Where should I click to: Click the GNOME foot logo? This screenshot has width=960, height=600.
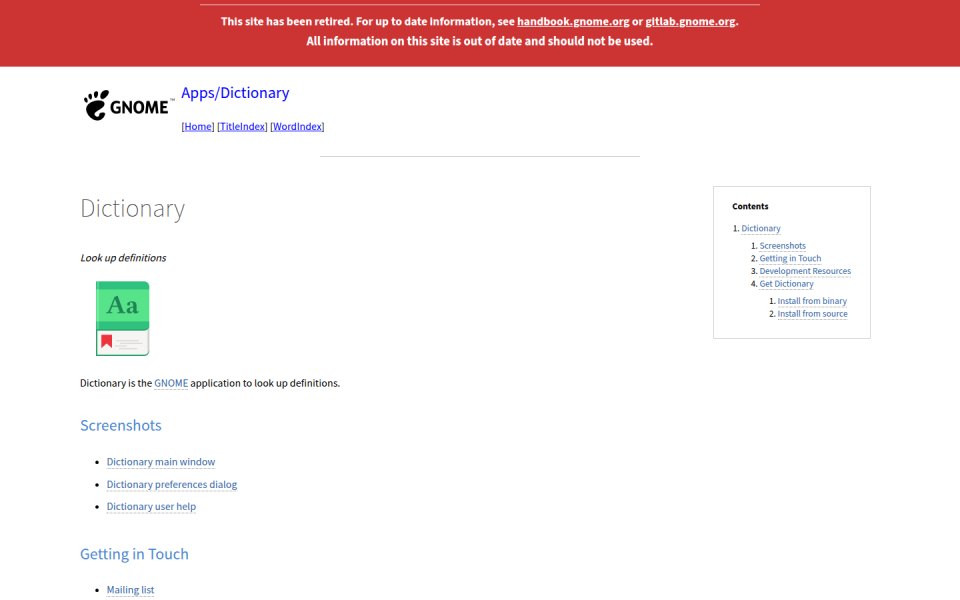[127, 105]
